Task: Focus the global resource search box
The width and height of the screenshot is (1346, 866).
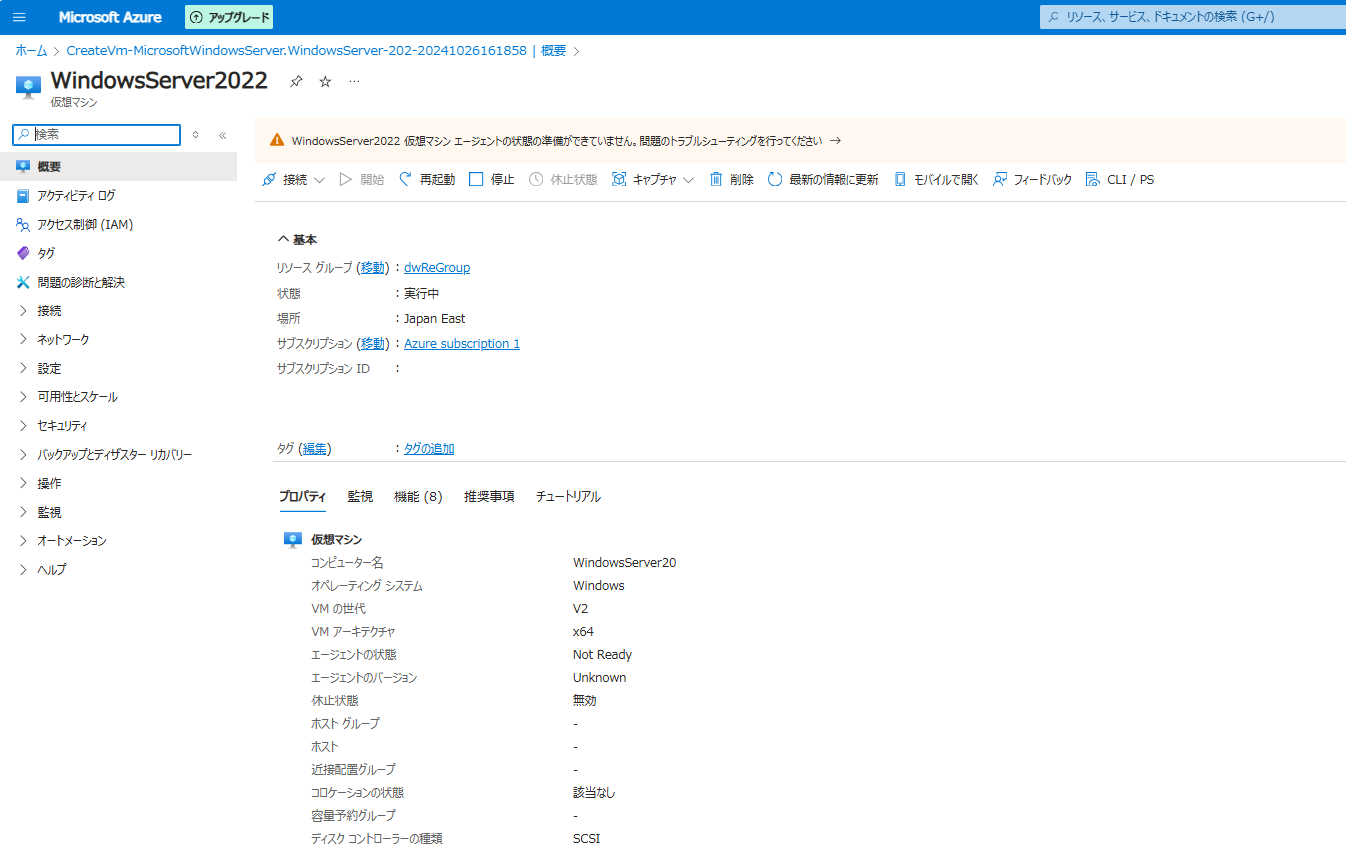Action: point(1193,17)
